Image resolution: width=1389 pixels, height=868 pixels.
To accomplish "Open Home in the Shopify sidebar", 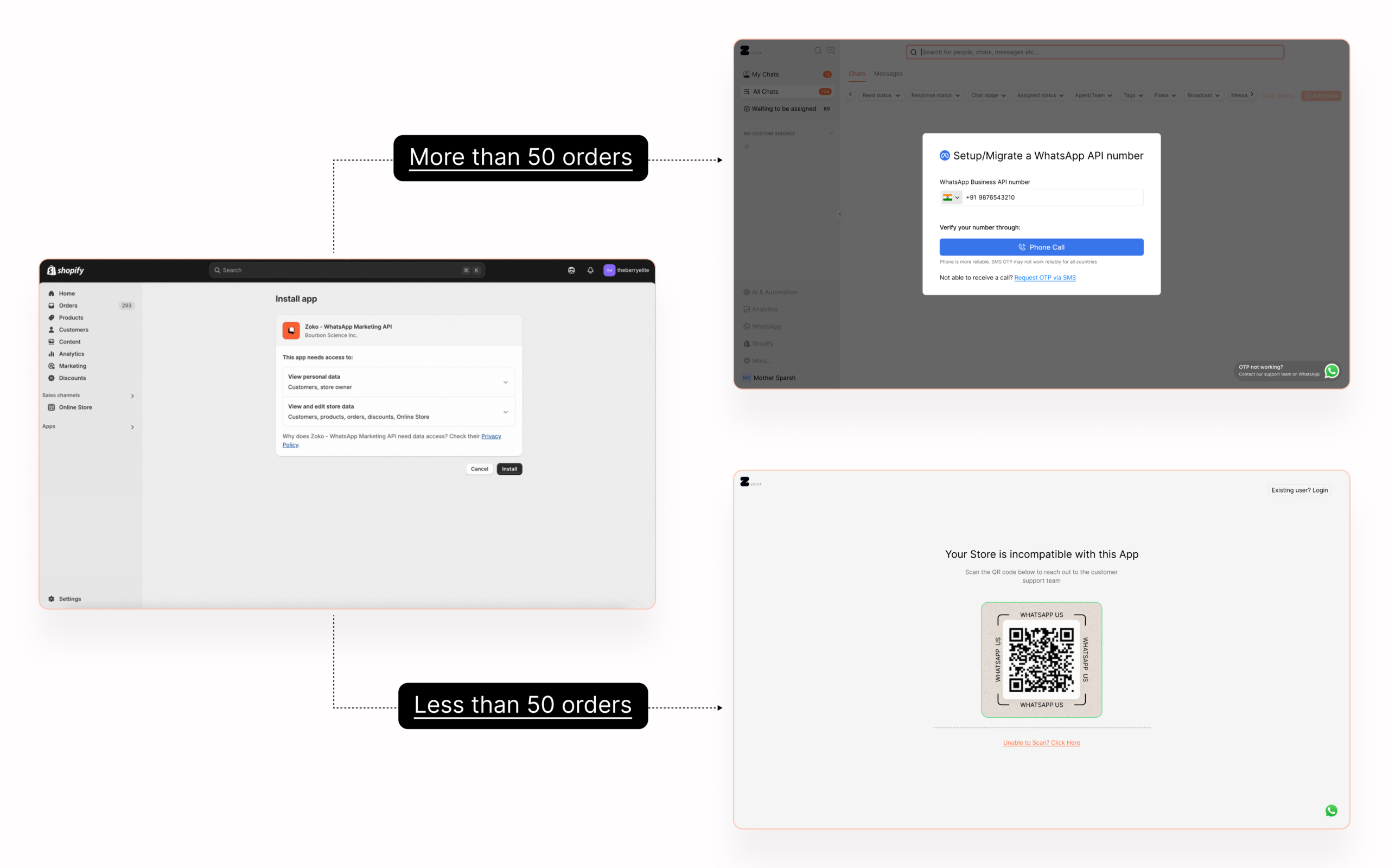I will point(67,293).
